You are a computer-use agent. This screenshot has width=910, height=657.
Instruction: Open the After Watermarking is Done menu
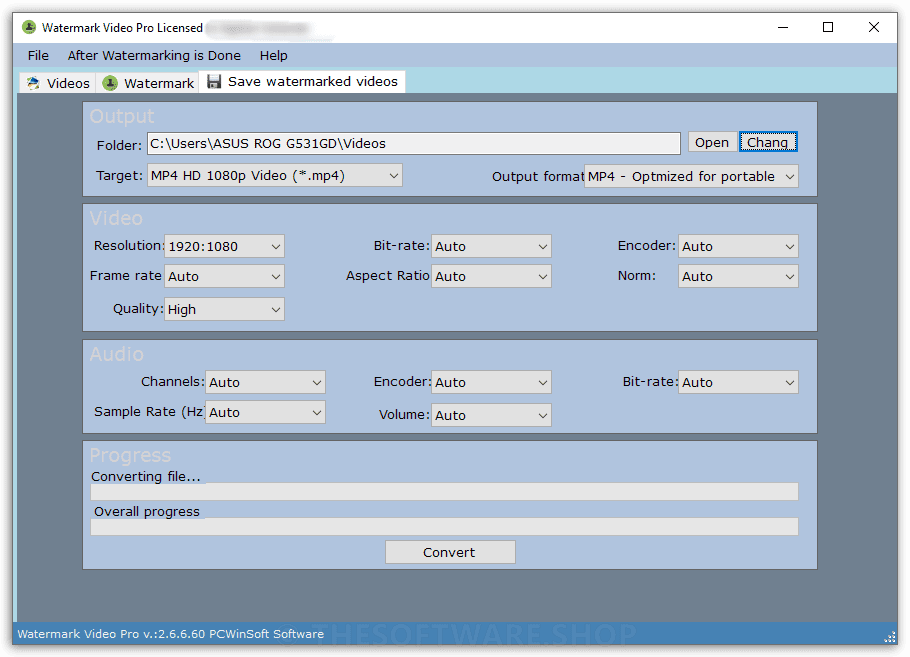coord(154,55)
